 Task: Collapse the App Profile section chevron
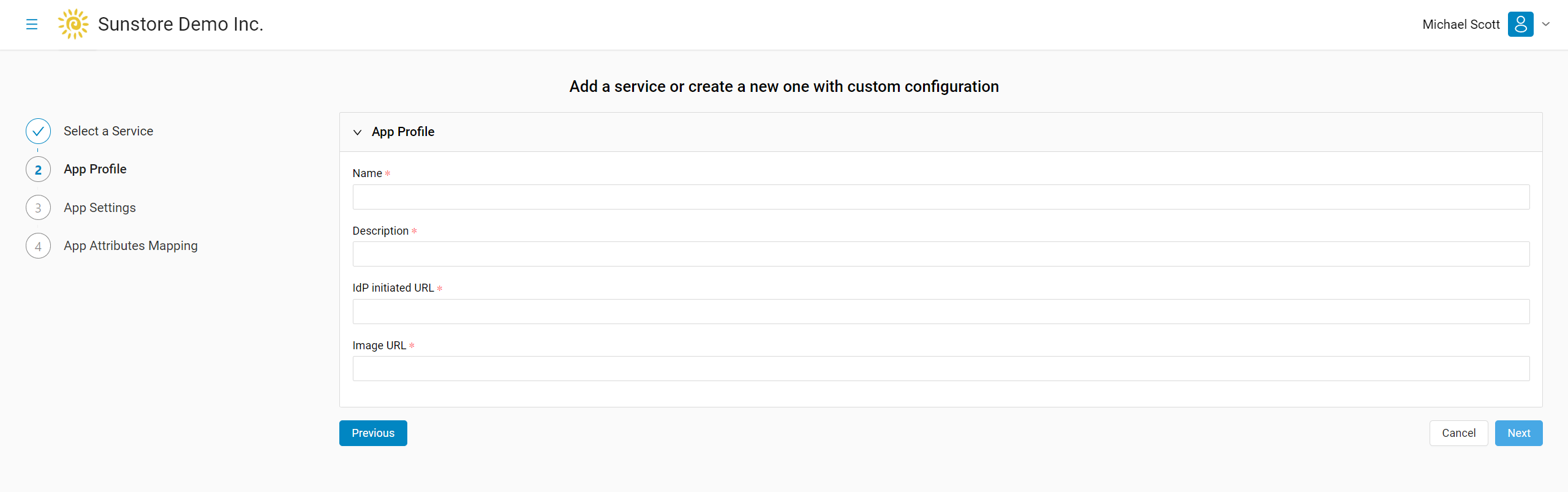point(358,132)
